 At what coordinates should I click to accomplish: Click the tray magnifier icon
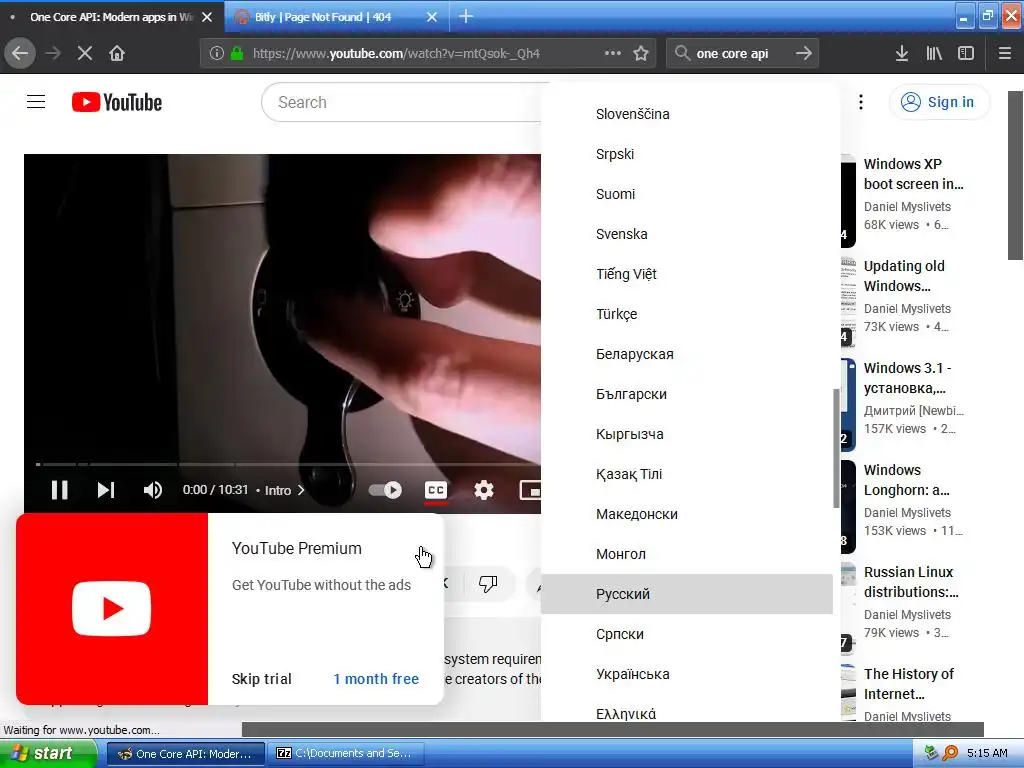[950, 754]
